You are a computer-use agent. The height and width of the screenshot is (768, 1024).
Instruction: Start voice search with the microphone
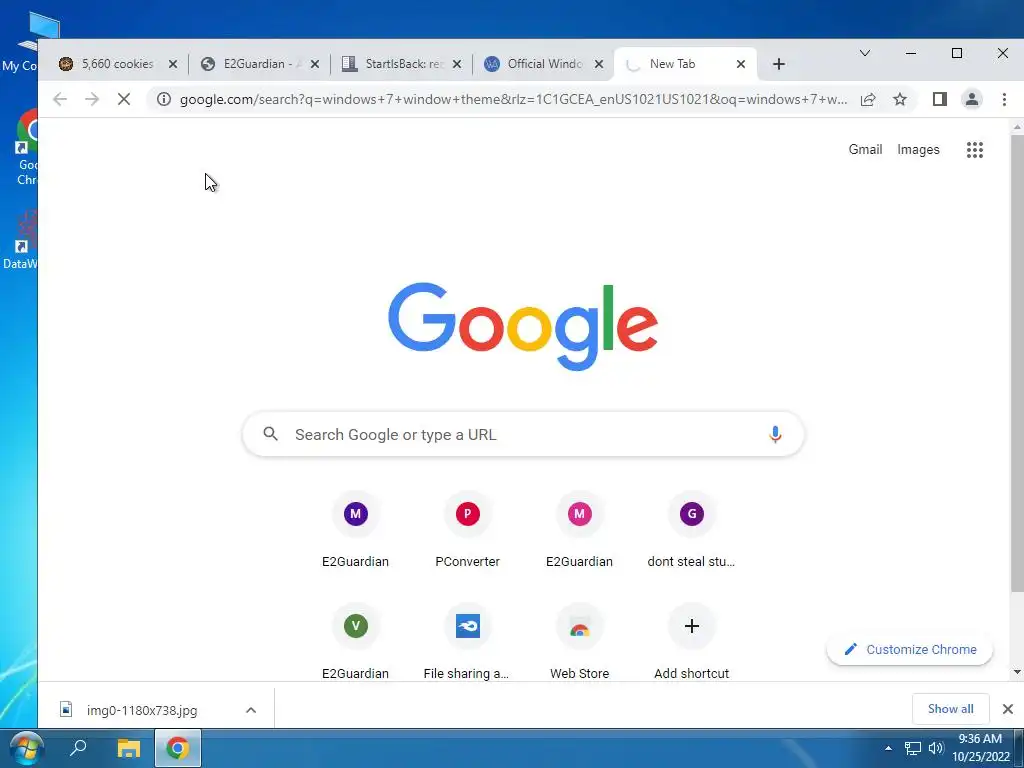click(x=775, y=434)
